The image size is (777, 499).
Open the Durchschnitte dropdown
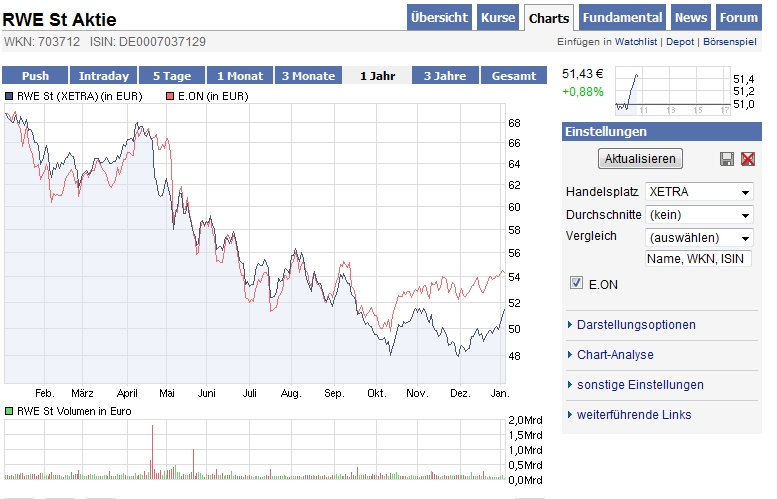699,215
